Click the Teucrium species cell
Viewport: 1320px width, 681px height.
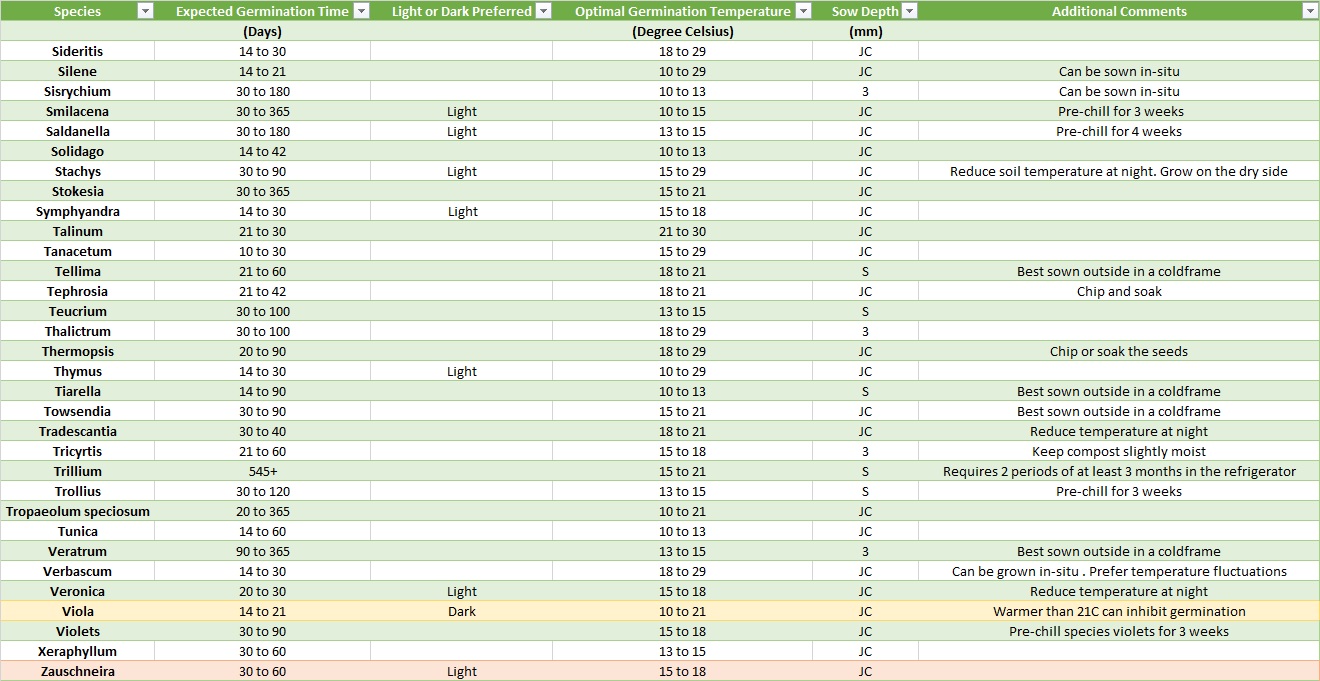click(x=77, y=311)
